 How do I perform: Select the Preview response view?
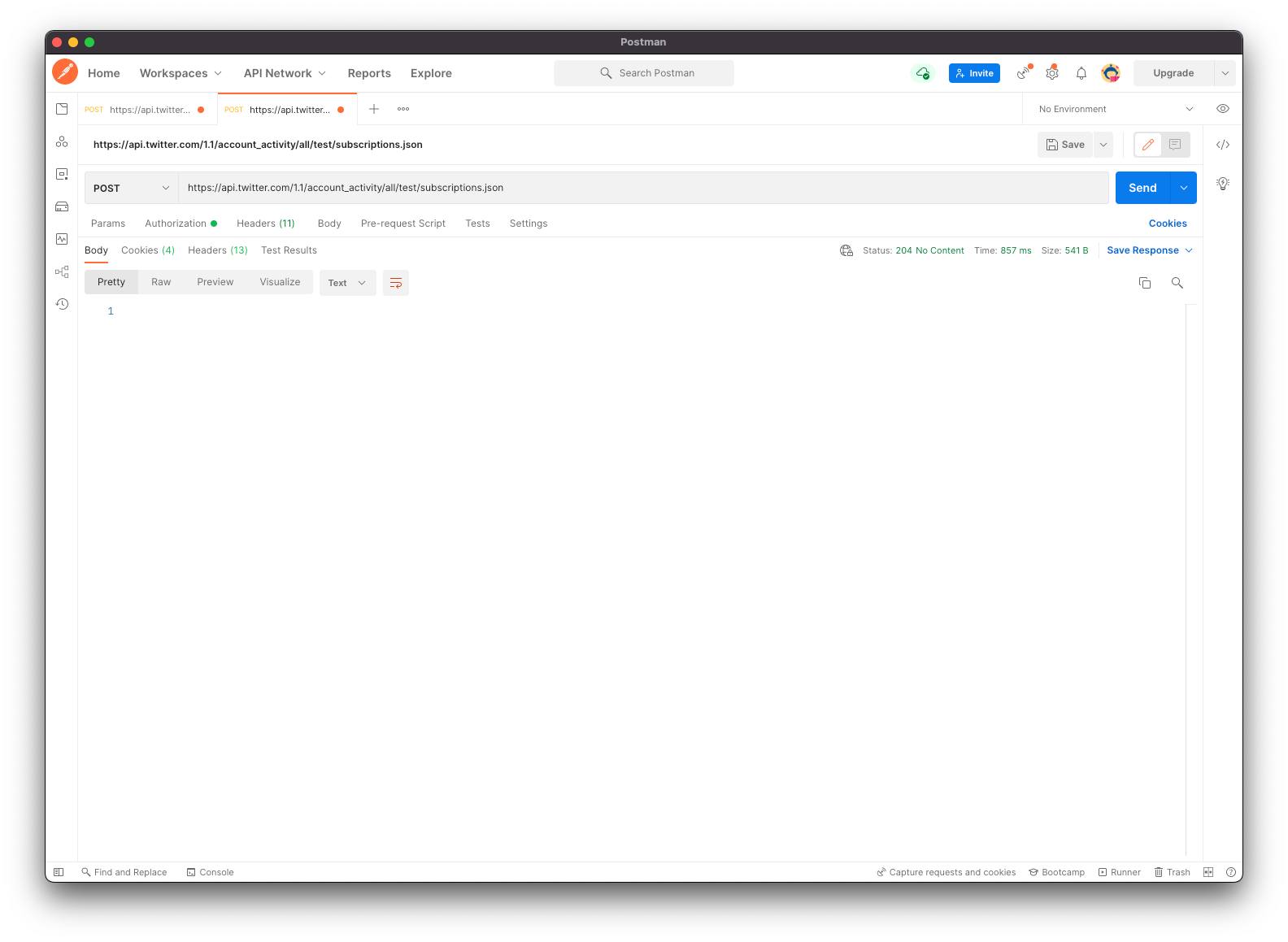pyautogui.click(x=215, y=282)
